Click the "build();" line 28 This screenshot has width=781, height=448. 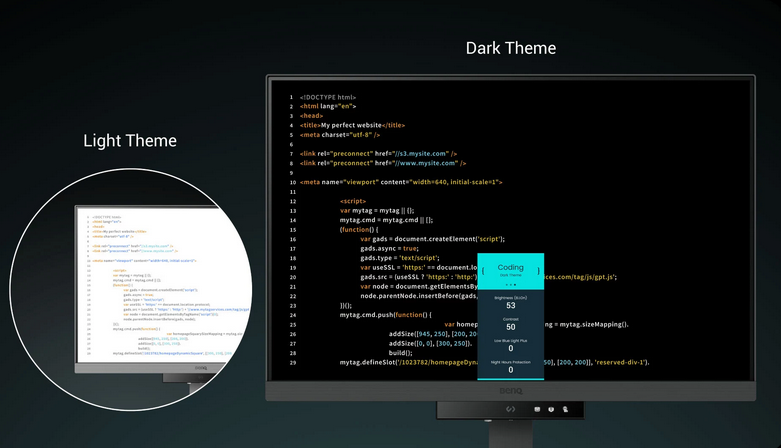click(400, 353)
